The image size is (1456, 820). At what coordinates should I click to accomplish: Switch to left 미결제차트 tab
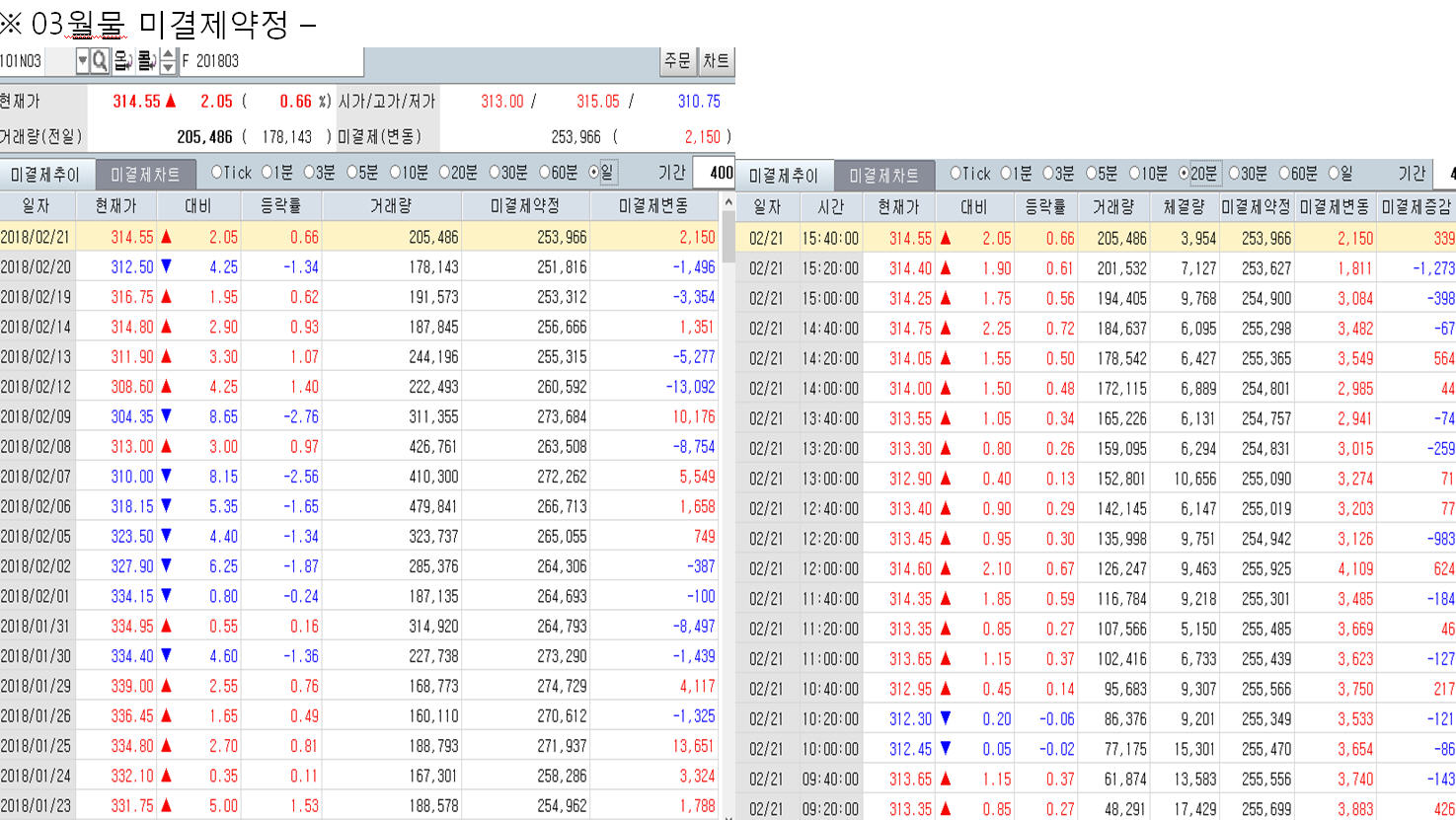point(145,175)
